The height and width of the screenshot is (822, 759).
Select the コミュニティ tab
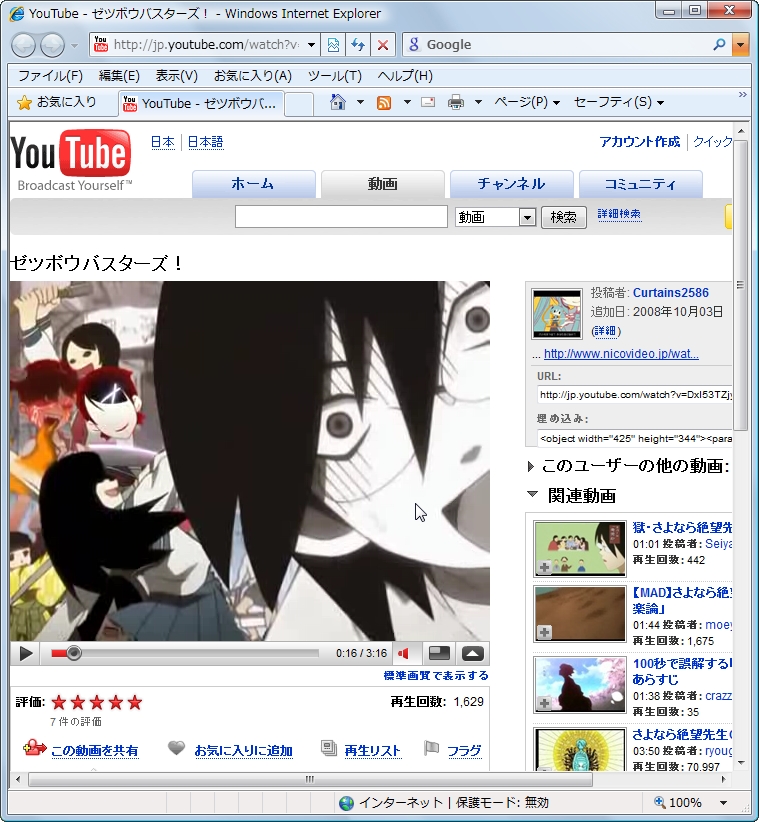641,184
